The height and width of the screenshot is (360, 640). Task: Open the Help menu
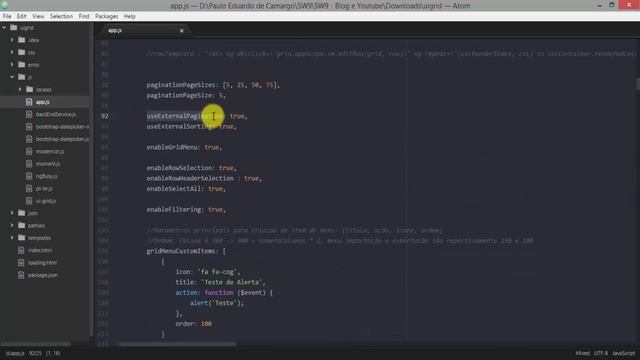[129, 16]
